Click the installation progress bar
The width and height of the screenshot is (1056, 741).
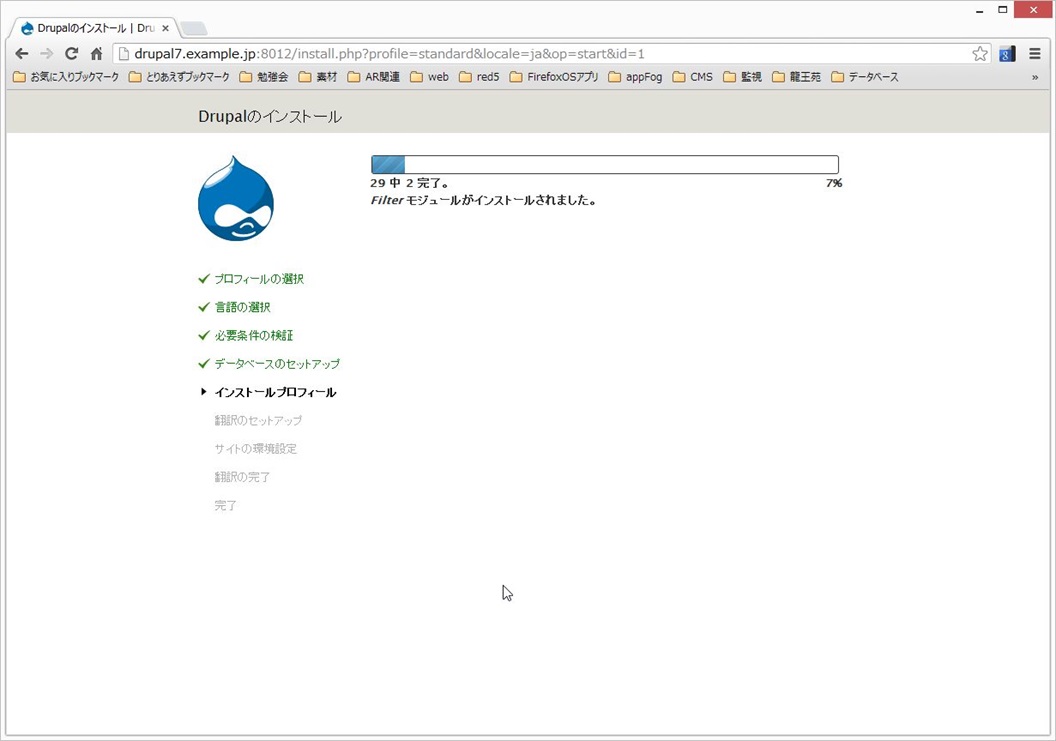[x=605, y=164]
